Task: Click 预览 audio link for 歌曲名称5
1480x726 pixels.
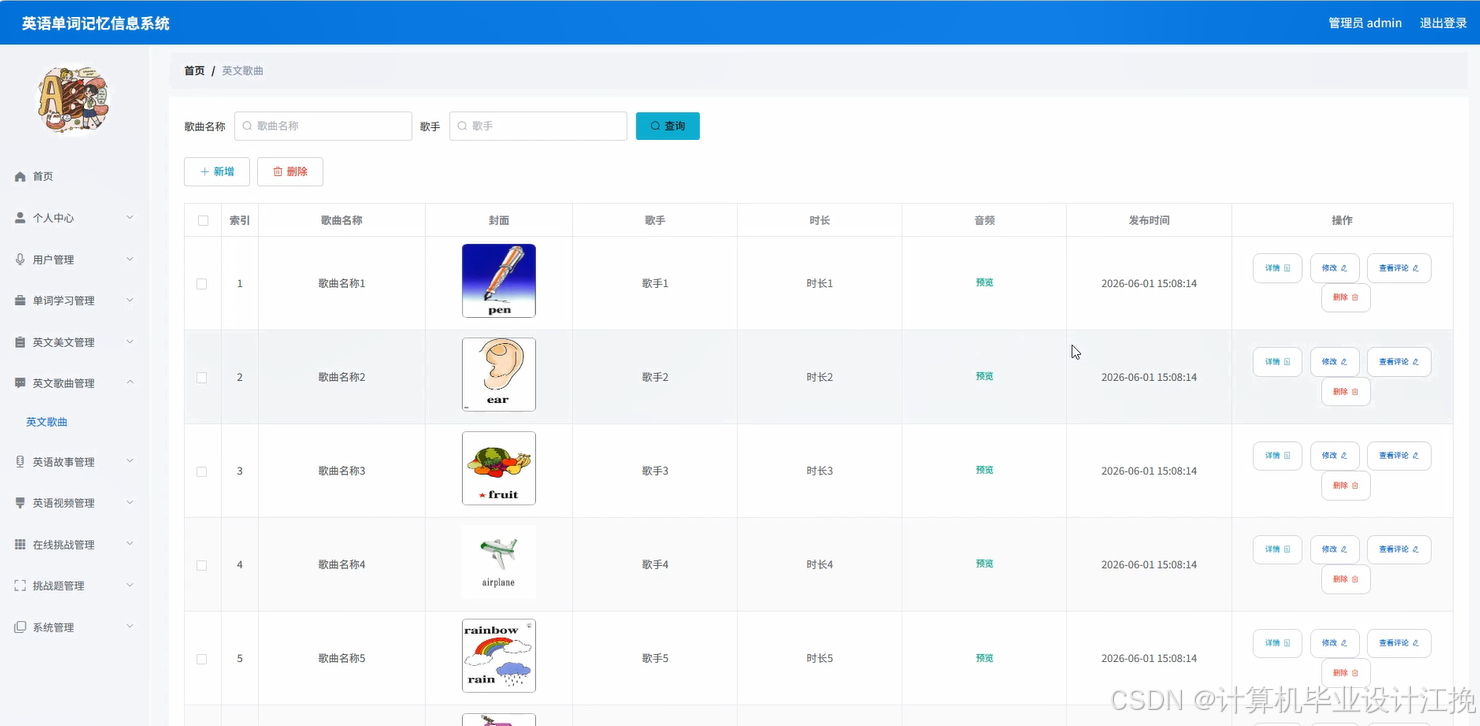Action: (984, 658)
